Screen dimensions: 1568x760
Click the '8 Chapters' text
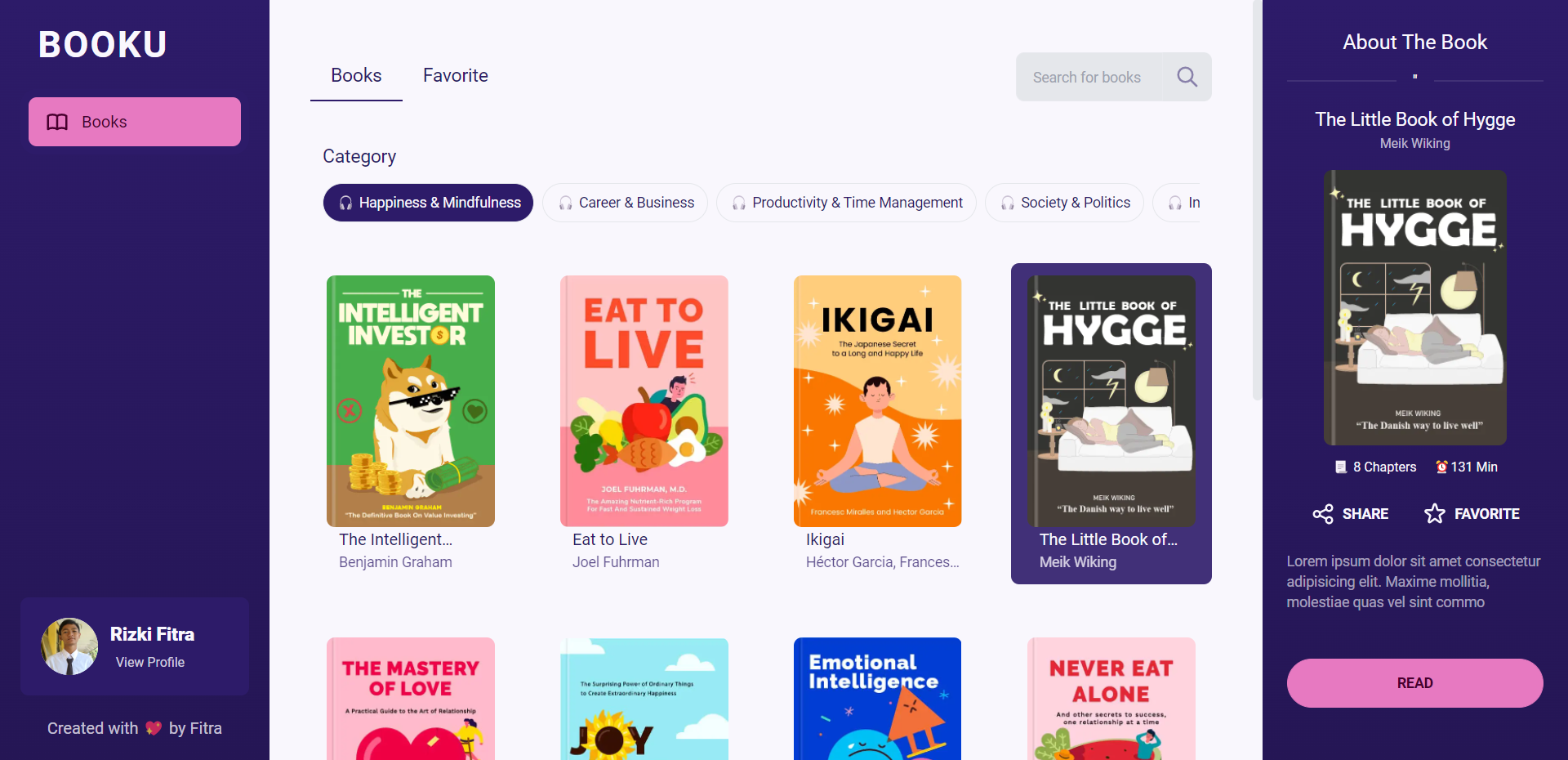point(1384,467)
